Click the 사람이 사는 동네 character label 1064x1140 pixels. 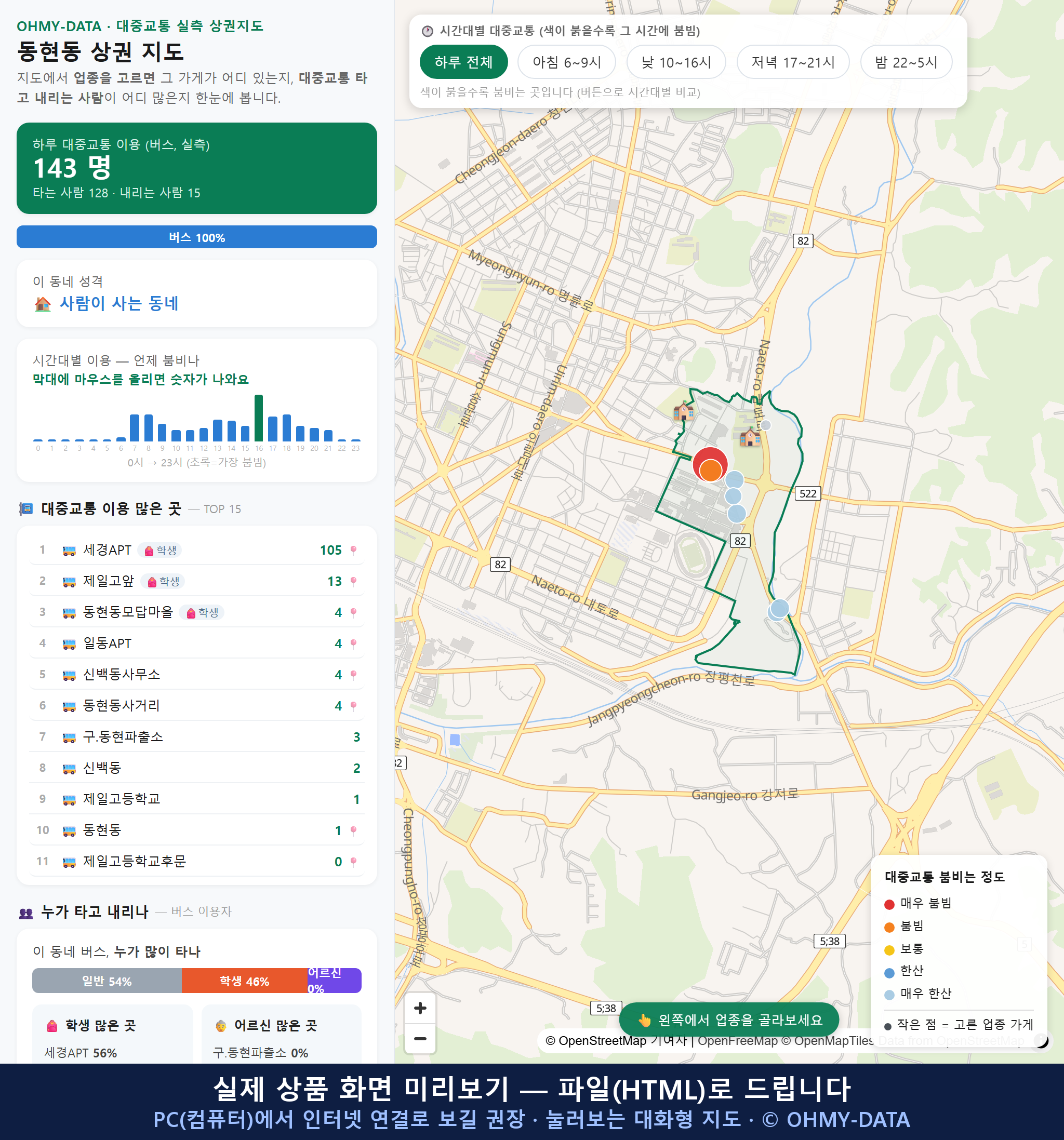[119, 303]
